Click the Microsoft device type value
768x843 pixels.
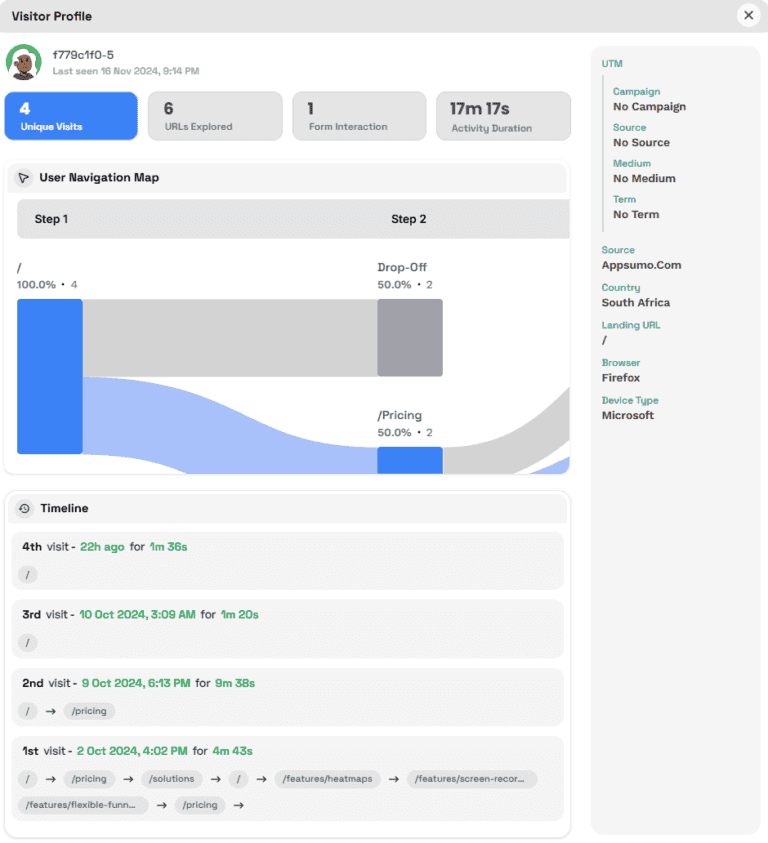628,416
